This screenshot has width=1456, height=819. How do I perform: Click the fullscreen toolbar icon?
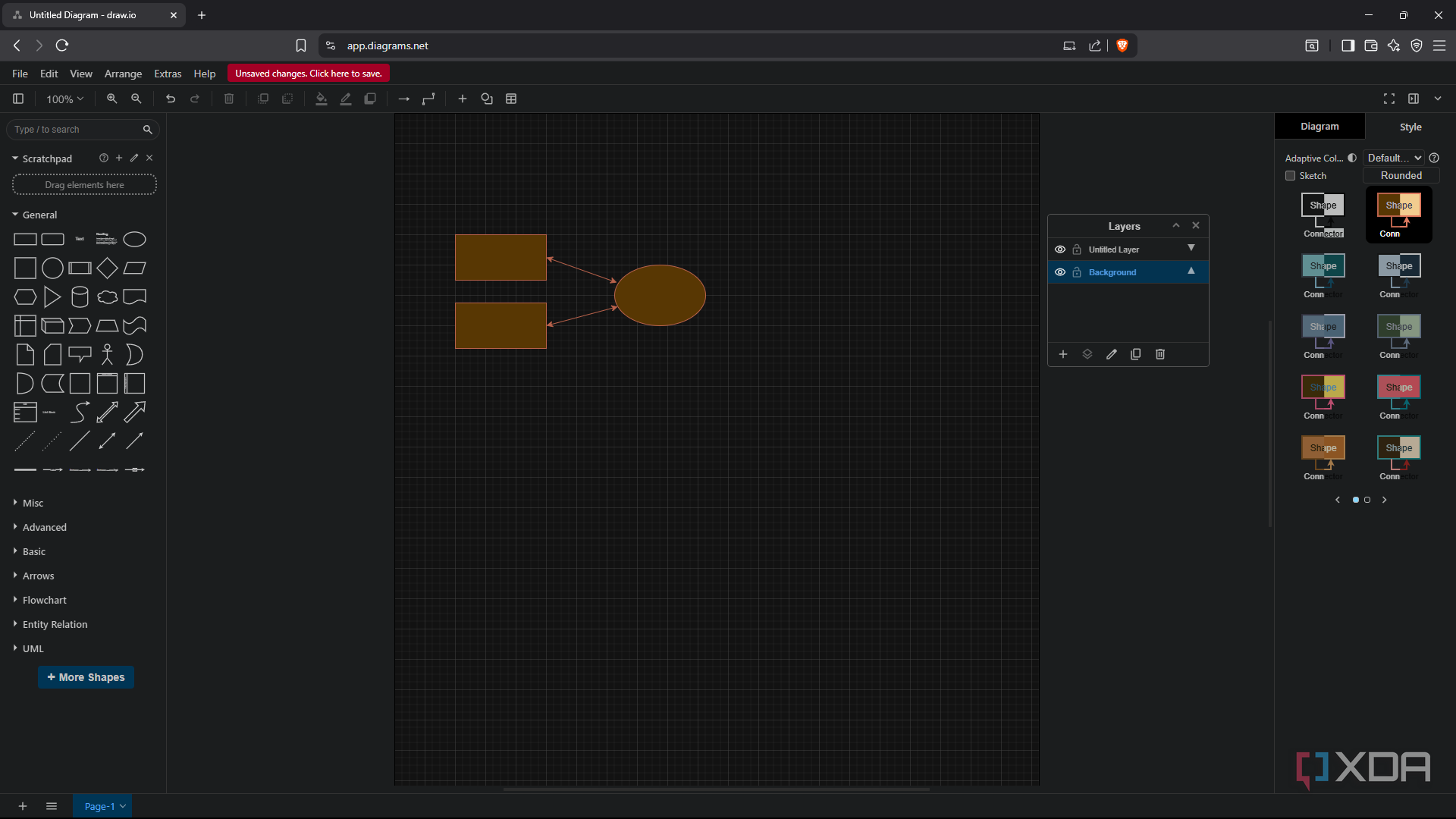coord(1389,99)
